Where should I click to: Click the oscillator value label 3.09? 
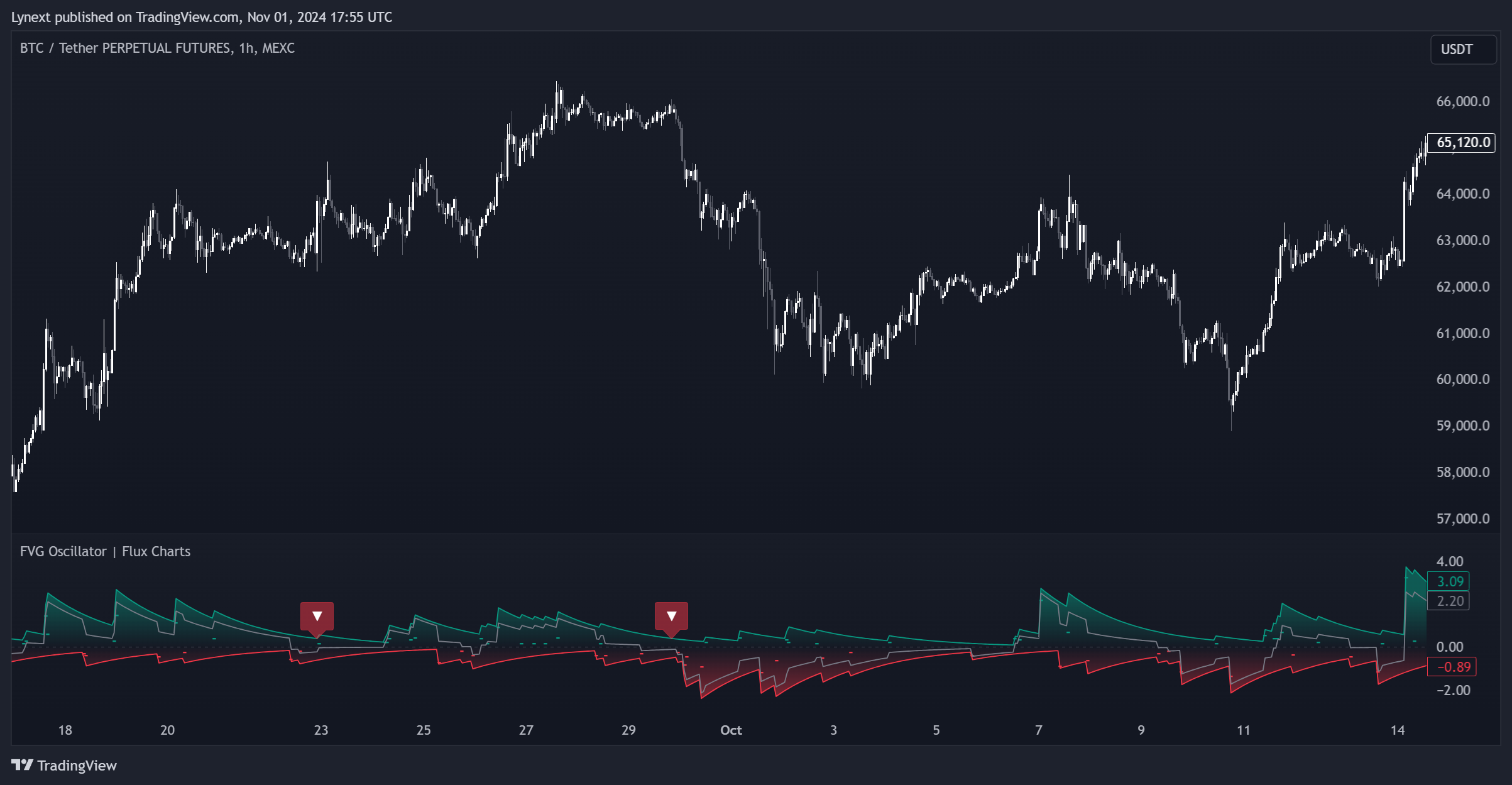click(1449, 581)
